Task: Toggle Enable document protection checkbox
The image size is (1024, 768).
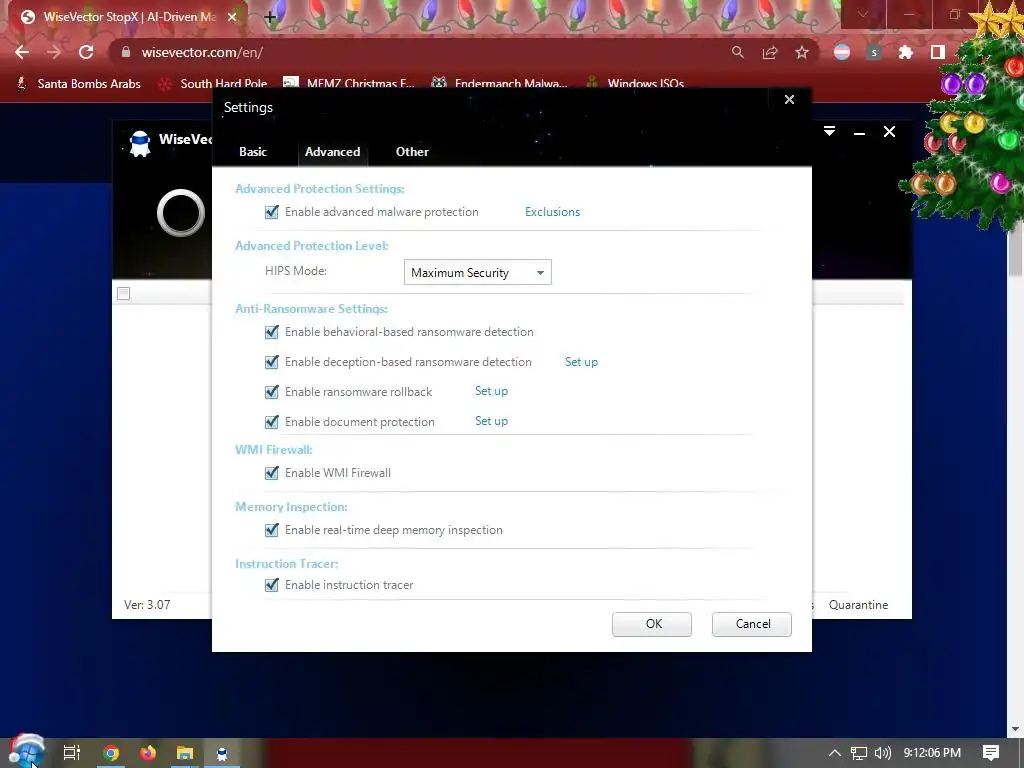Action: click(x=272, y=422)
